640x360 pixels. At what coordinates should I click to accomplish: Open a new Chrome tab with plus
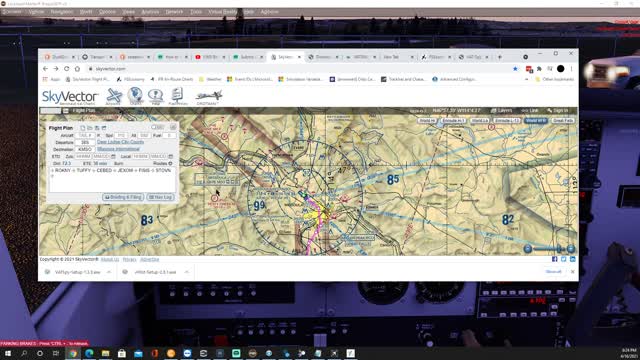point(500,57)
